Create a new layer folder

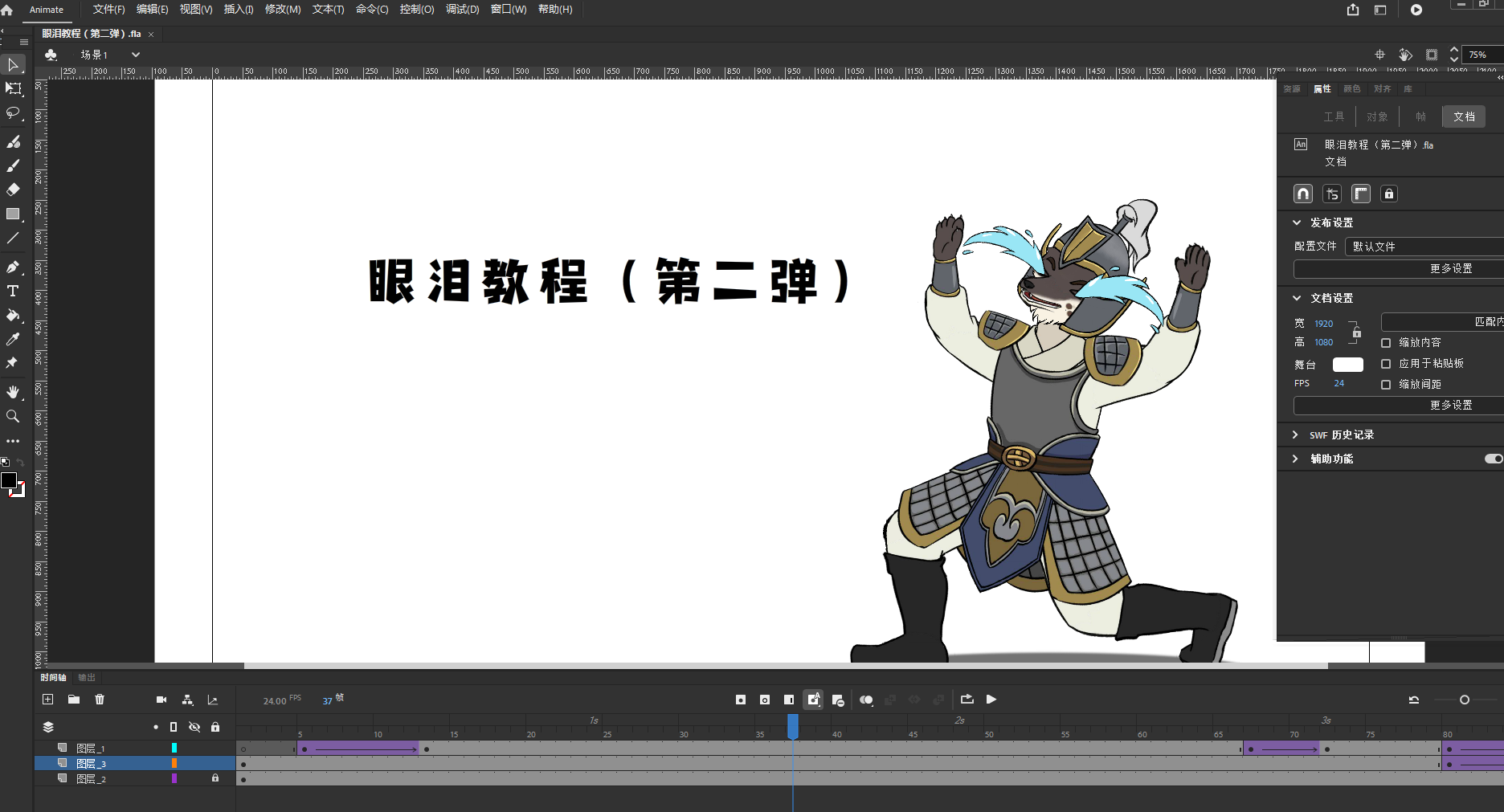[x=74, y=700]
